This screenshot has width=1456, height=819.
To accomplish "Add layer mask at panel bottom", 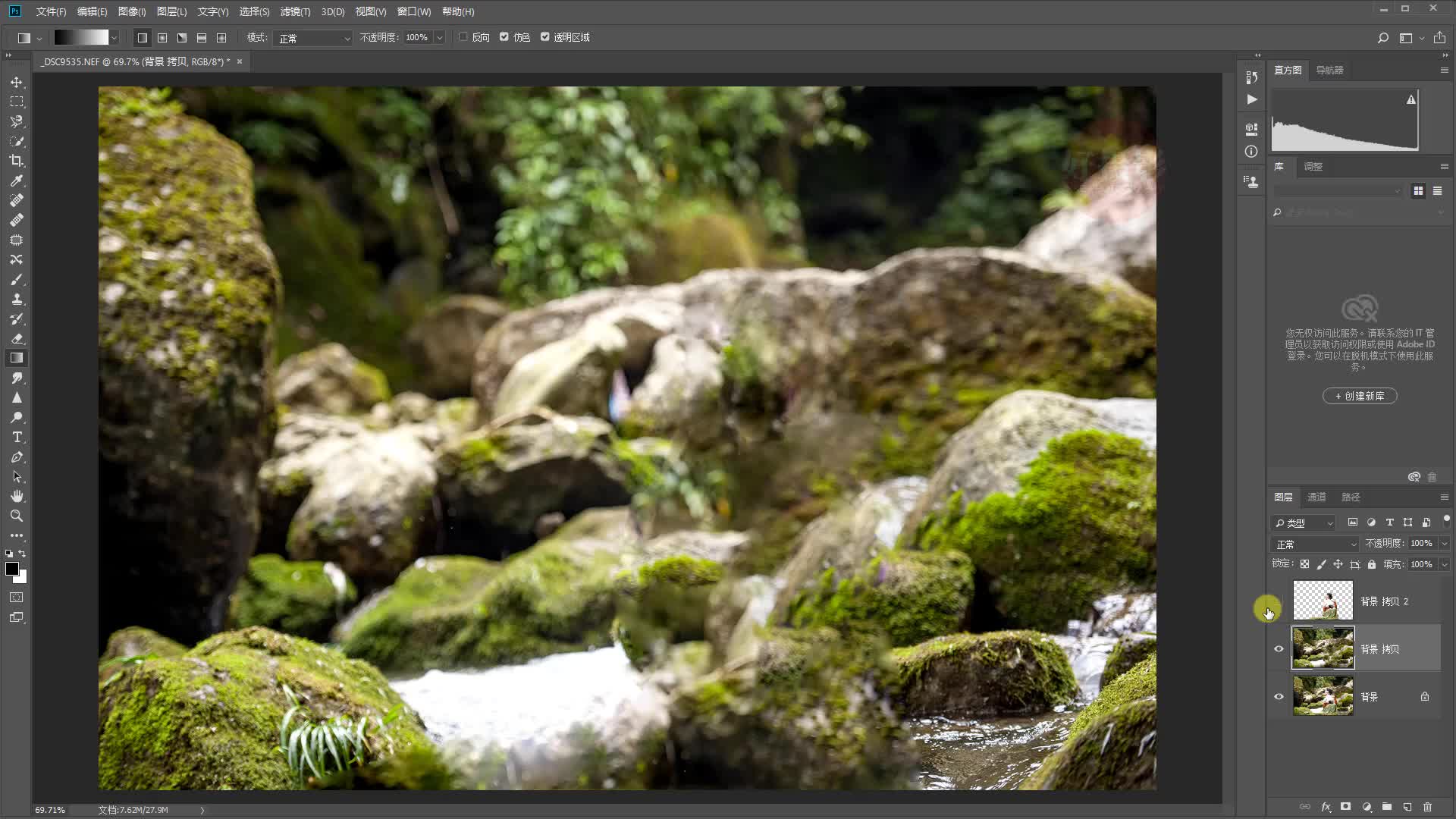I will (x=1346, y=807).
